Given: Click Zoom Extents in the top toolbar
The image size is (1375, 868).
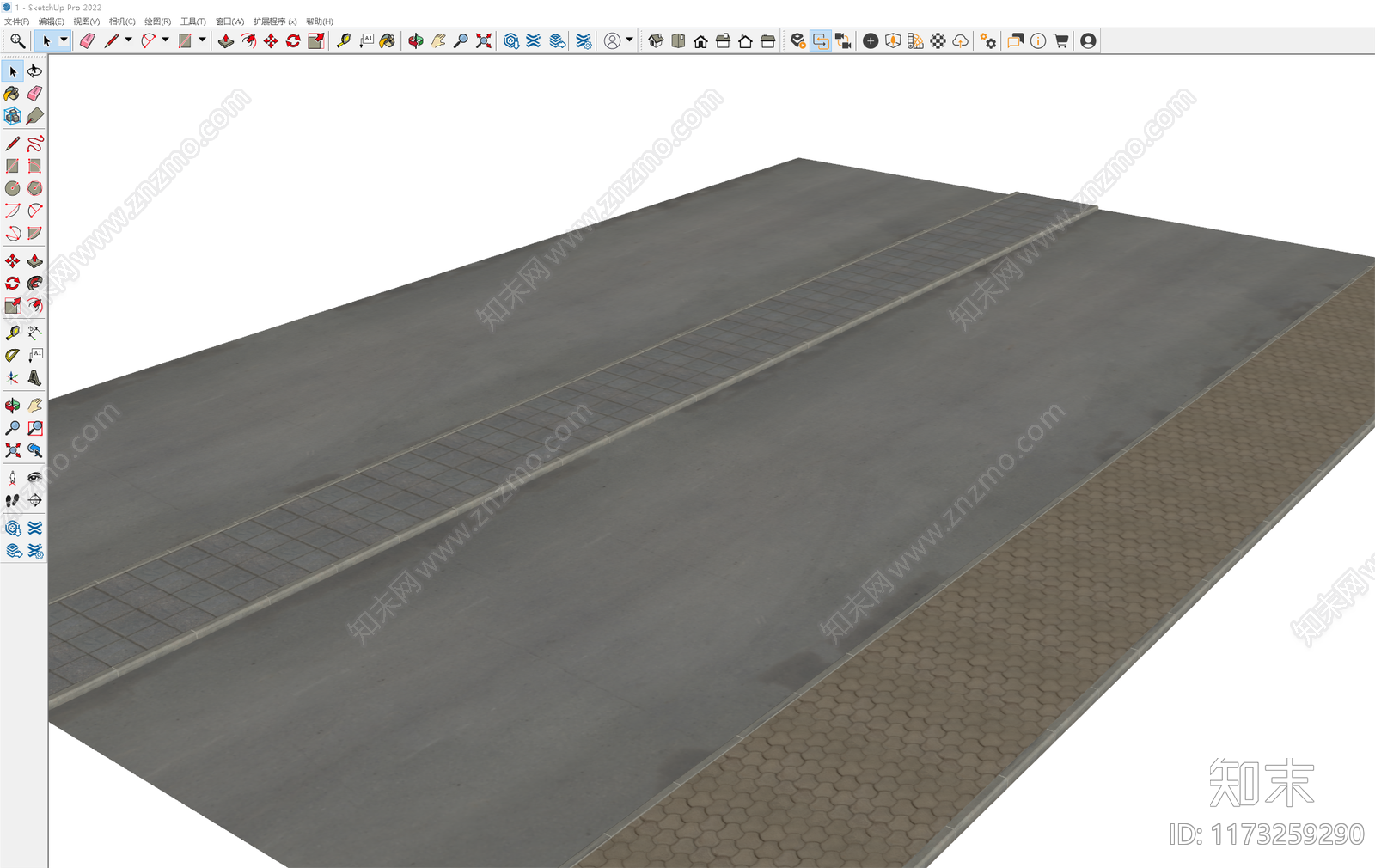Looking at the screenshot, I should coord(484,40).
